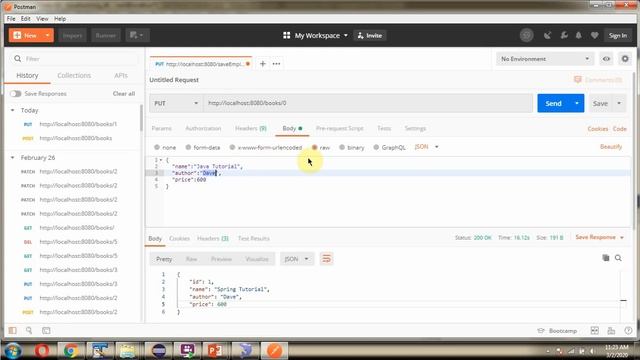
Task: Open request Headers (9) tab
Action: coord(251,129)
